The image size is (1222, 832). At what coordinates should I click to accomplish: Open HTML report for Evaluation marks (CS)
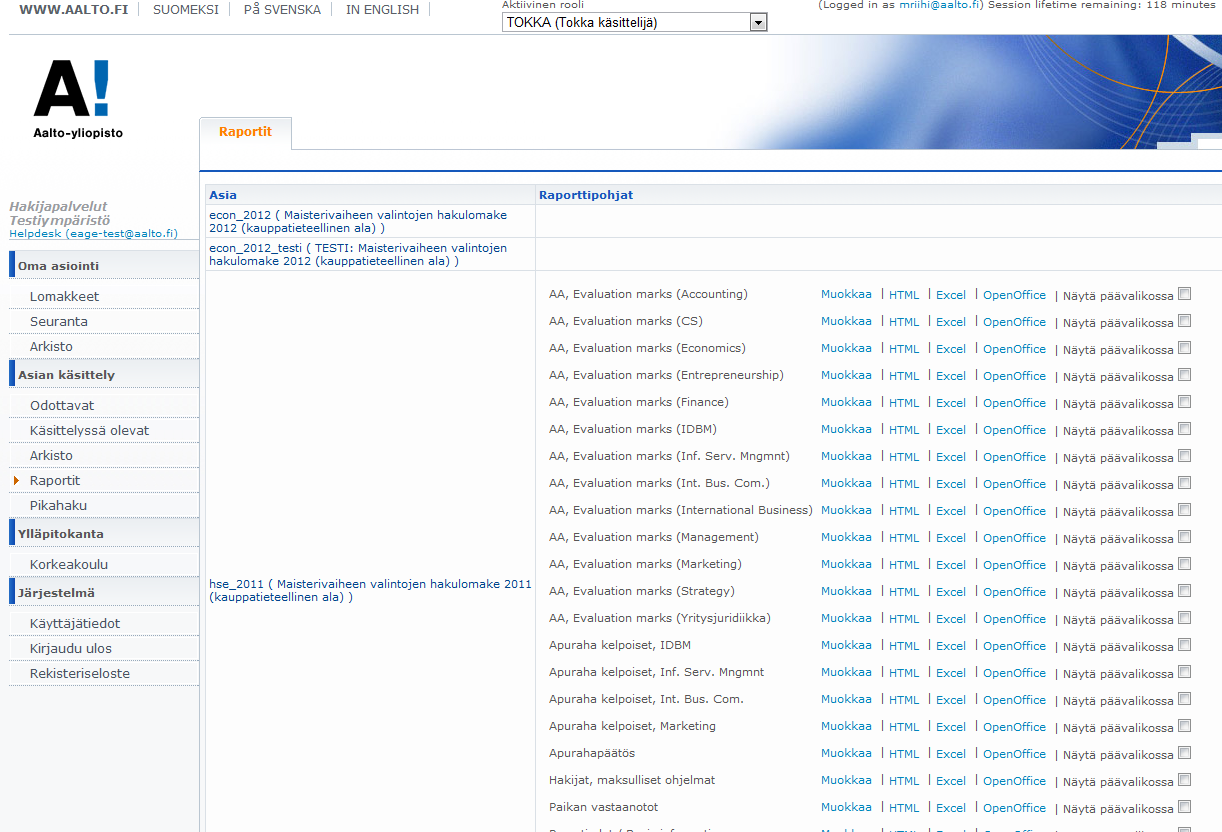904,322
